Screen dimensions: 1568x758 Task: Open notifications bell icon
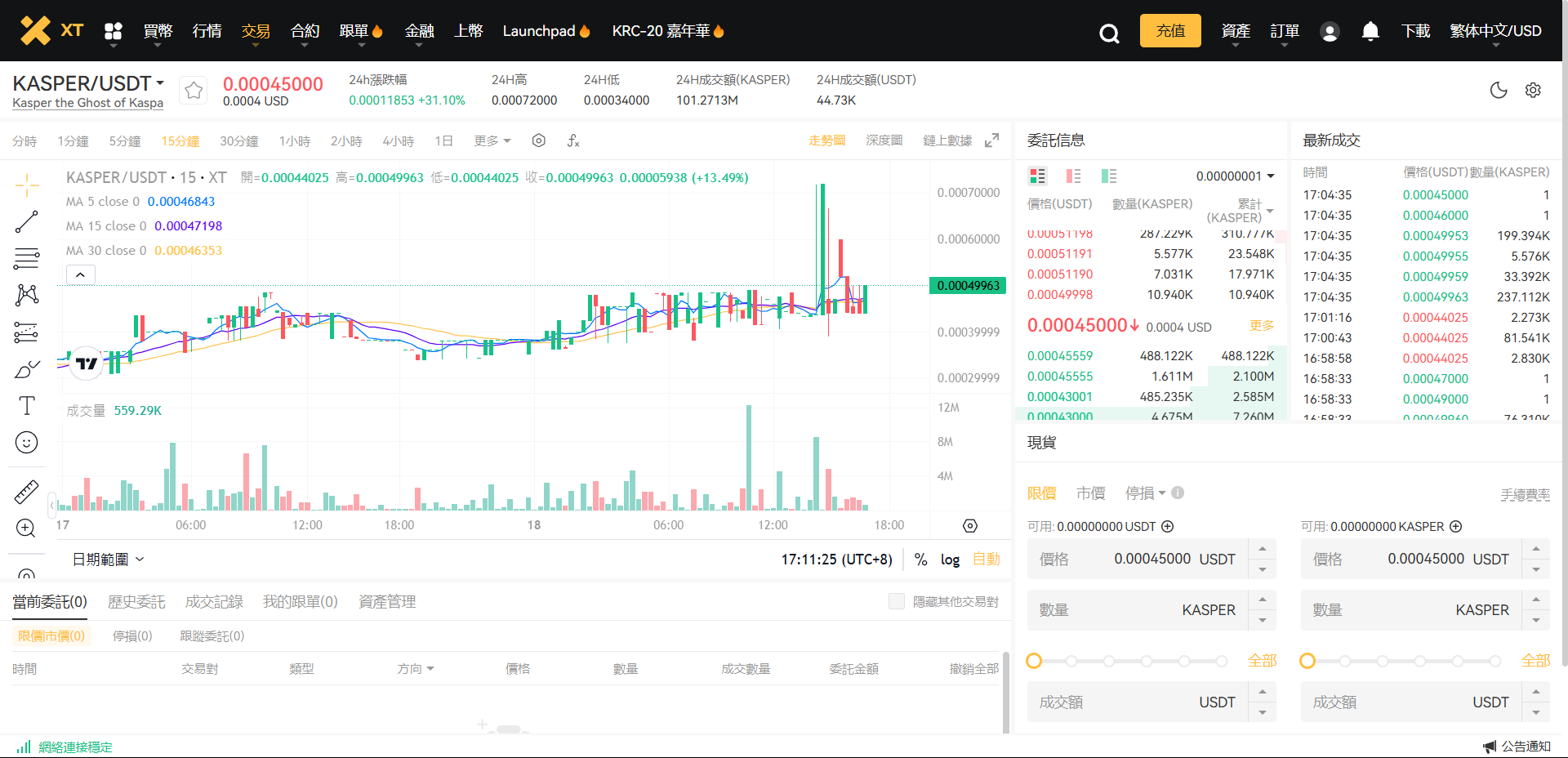click(x=1370, y=31)
